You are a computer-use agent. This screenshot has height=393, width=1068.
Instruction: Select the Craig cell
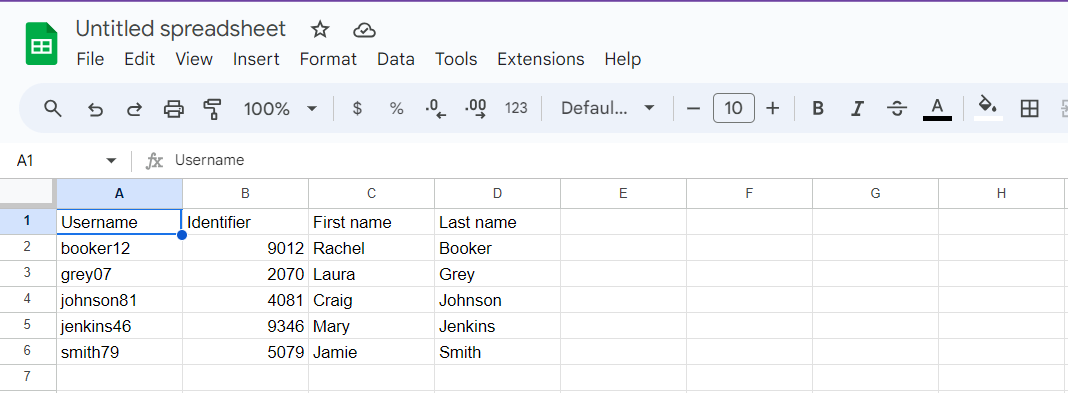point(371,300)
